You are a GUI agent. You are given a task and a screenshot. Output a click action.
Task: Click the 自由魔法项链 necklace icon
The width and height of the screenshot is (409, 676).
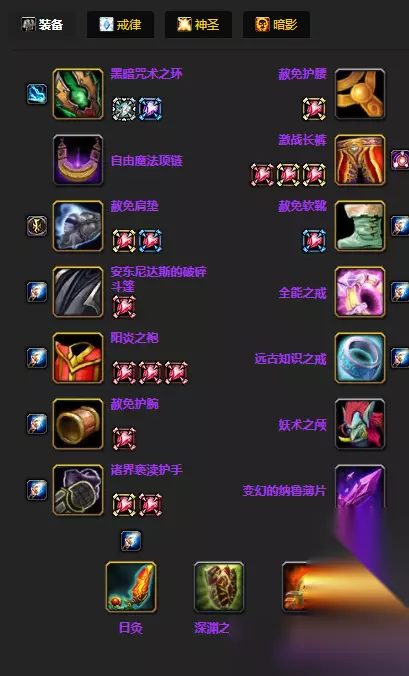78,160
